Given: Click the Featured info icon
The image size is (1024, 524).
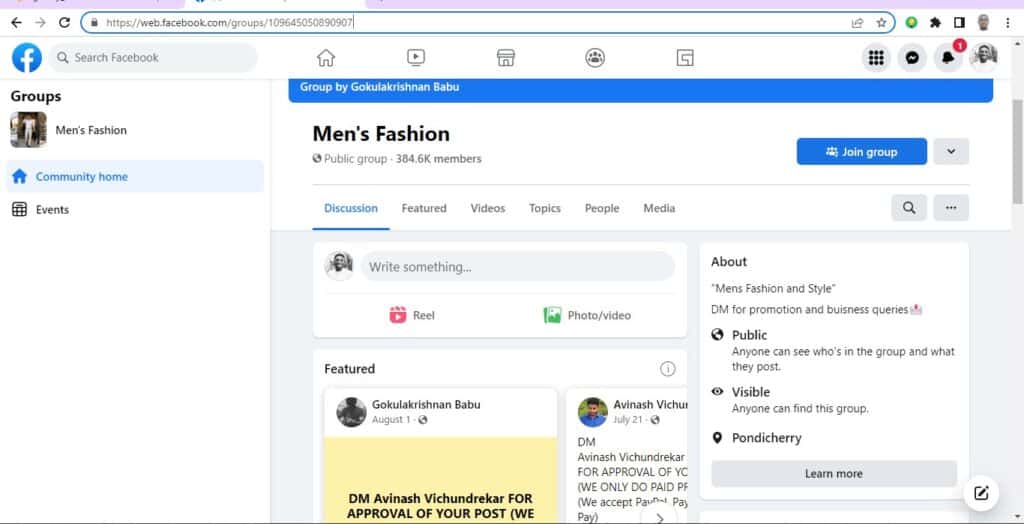Looking at the screenshot, I should tap(667, 369).
